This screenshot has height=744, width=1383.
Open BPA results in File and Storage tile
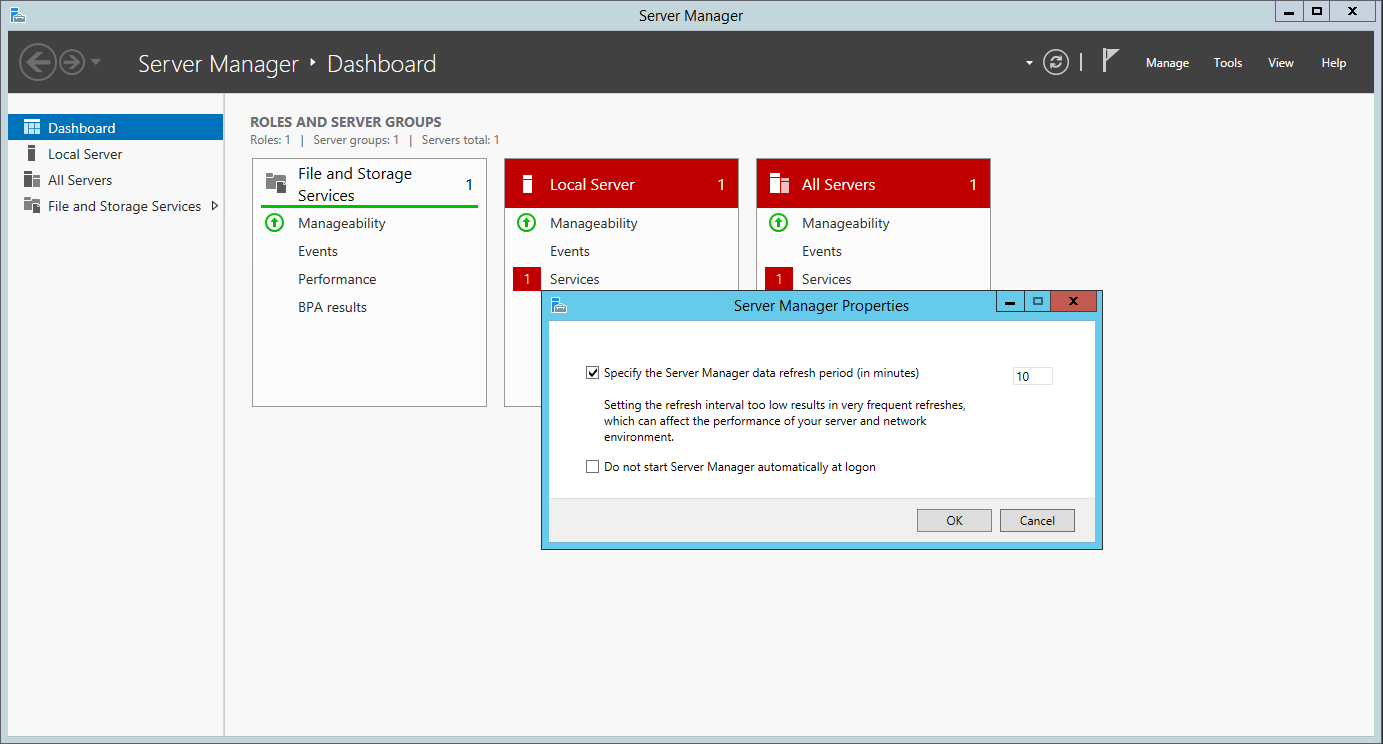332,307
